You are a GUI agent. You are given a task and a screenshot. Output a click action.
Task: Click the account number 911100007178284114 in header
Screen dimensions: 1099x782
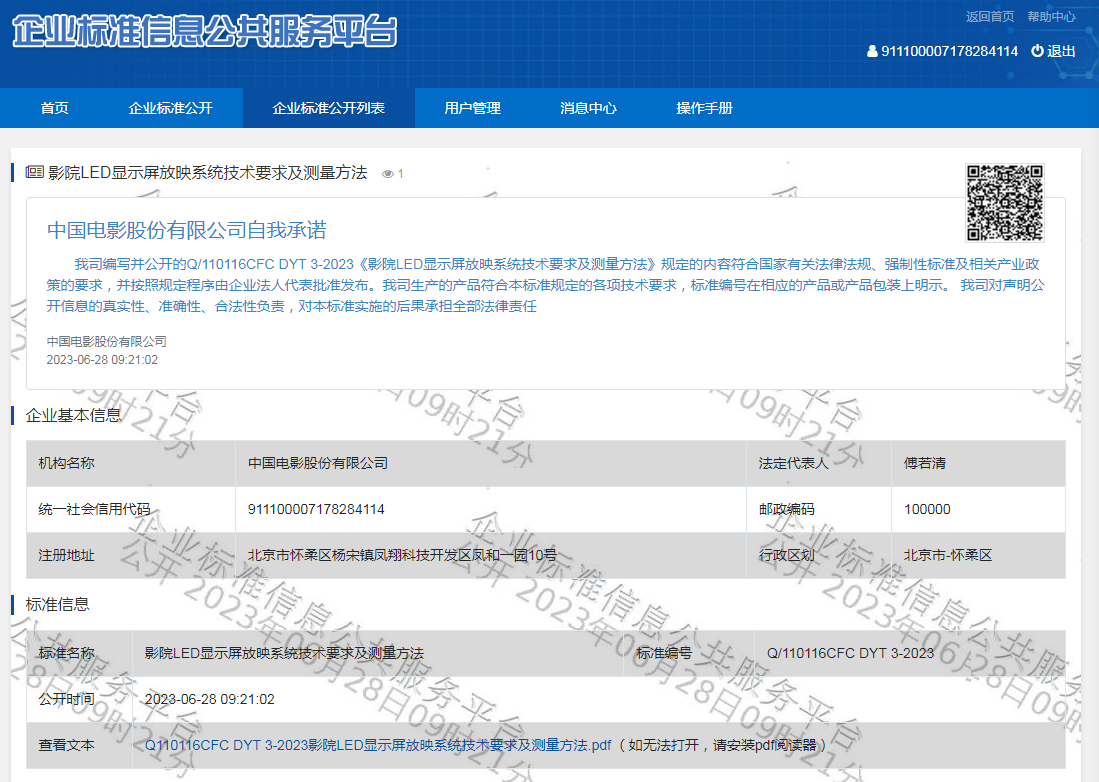pyautogui.click(x=950, y=51)
